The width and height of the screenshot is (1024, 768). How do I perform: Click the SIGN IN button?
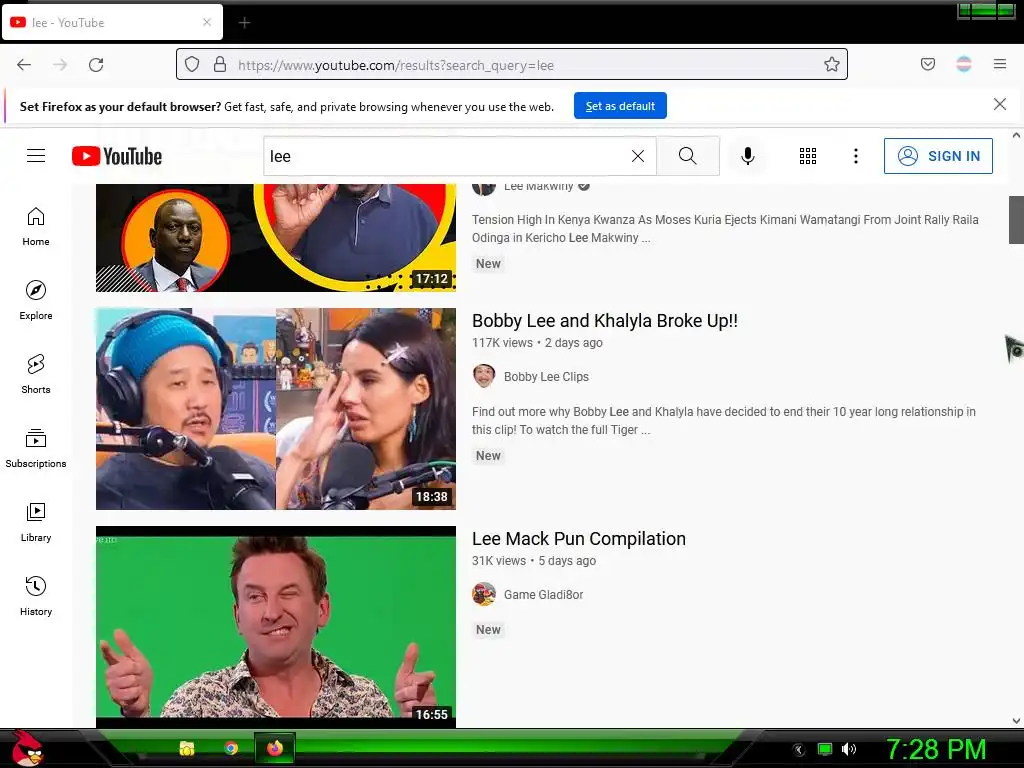(938, 156)
